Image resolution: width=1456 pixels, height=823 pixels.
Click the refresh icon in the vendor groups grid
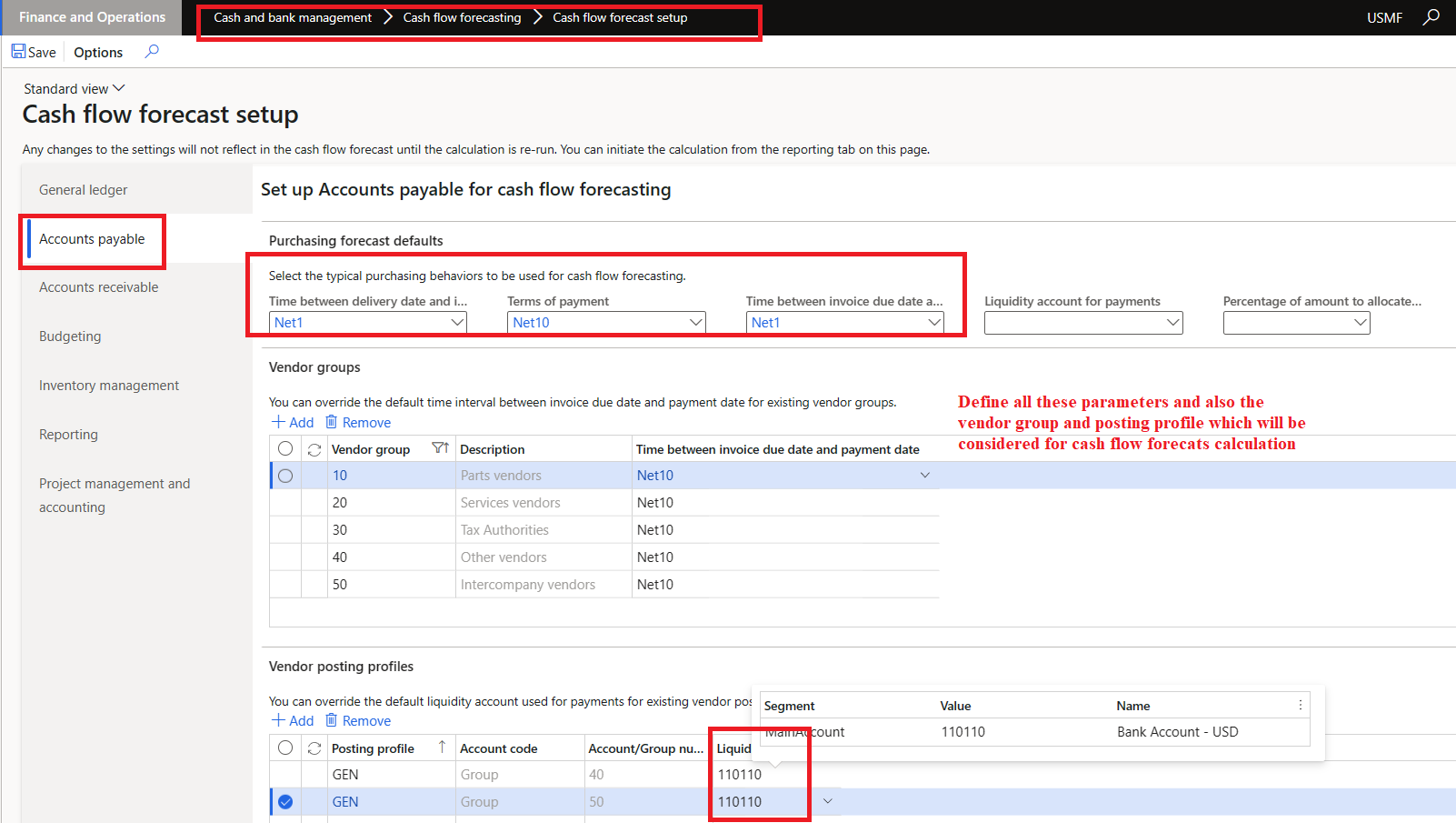pos(314,448)
